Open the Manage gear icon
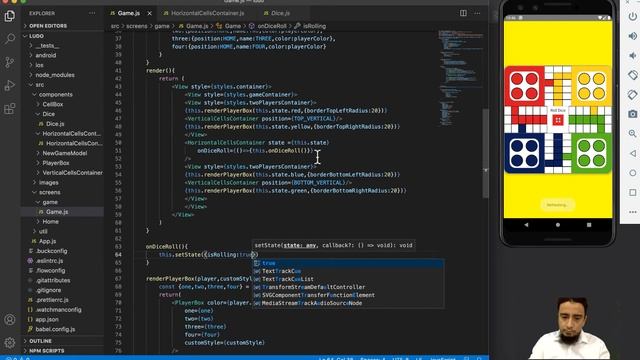640x360 pixels. point(10,342)
